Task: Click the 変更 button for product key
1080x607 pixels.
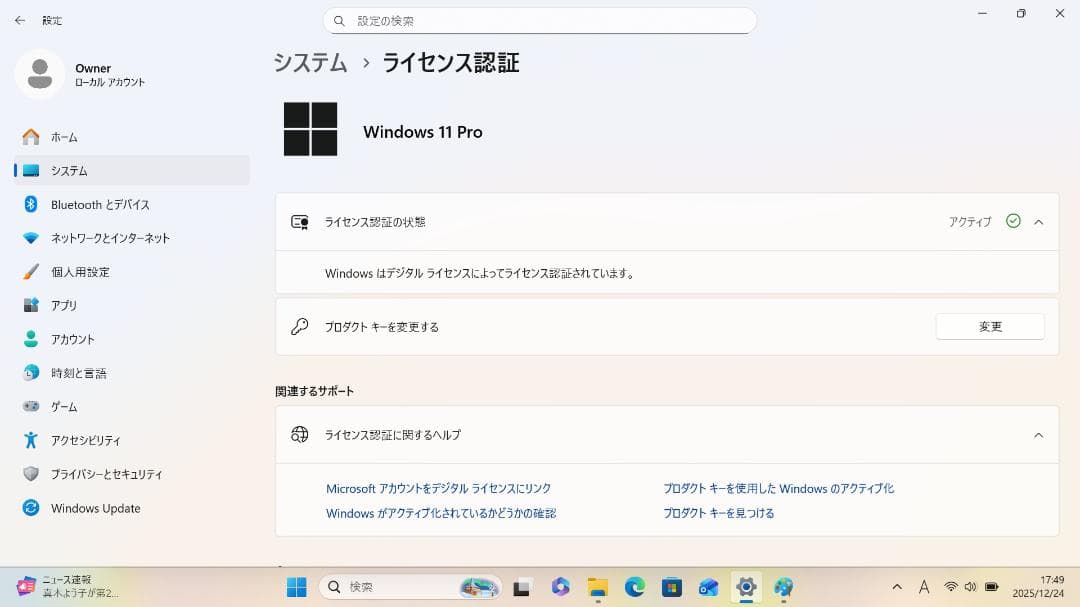Action: [990, 327]
